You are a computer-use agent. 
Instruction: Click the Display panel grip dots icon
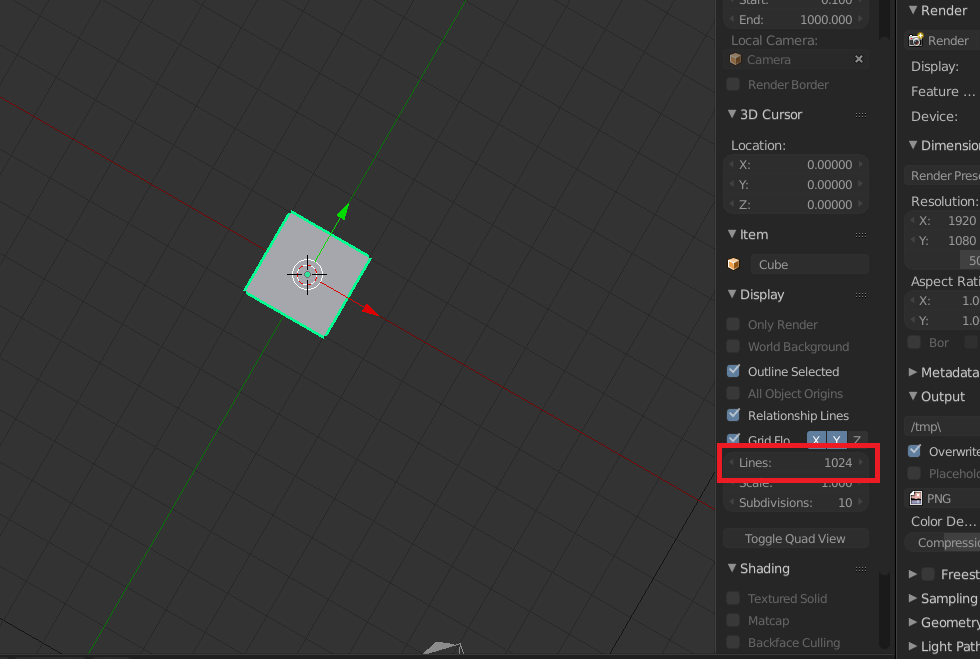tap(862, 294)
